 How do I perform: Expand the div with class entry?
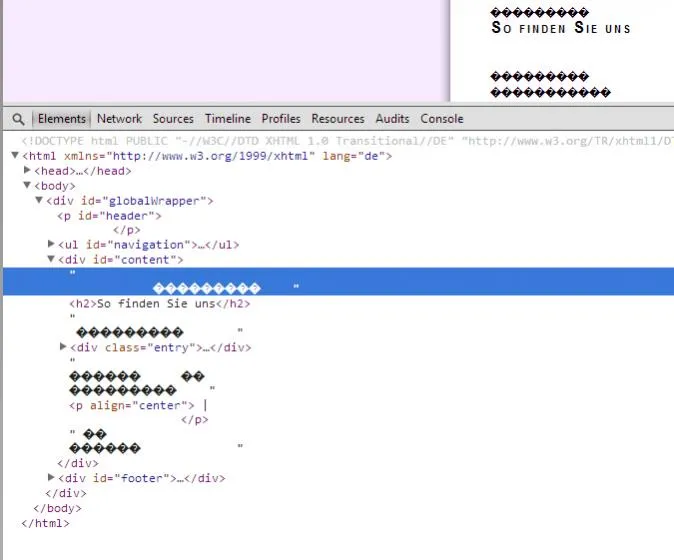63,346
